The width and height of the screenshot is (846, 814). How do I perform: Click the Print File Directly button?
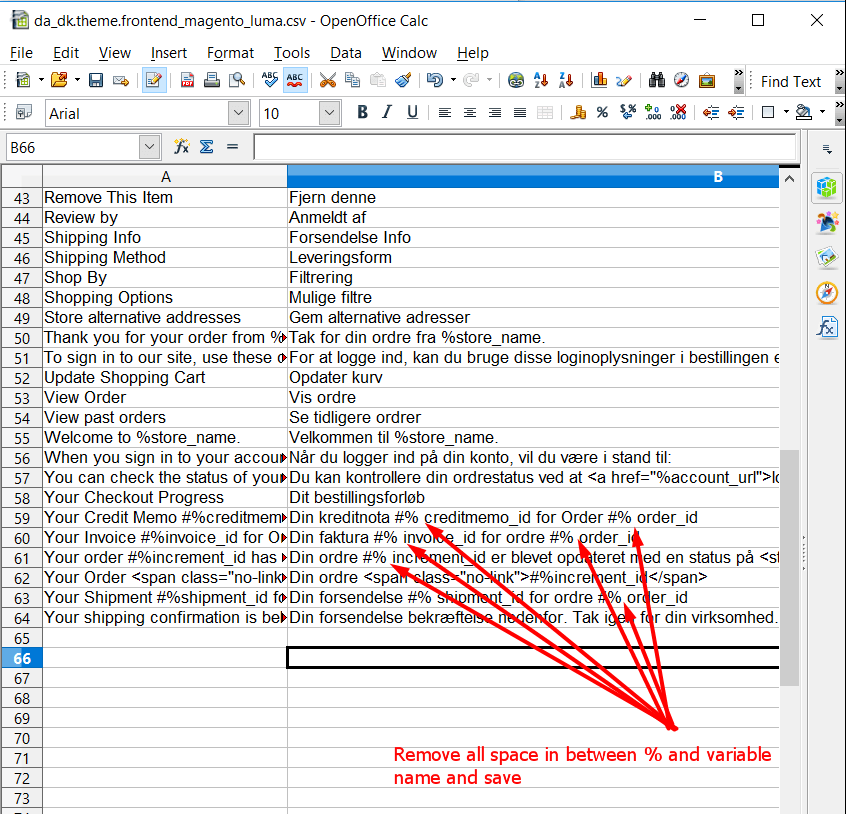point(212,81)
